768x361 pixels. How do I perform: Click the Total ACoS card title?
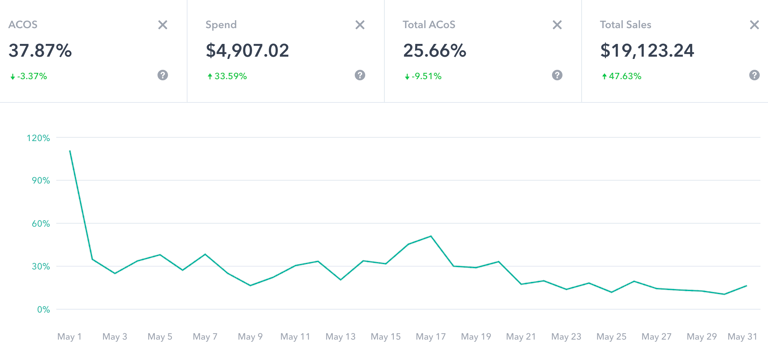point(429,24)
